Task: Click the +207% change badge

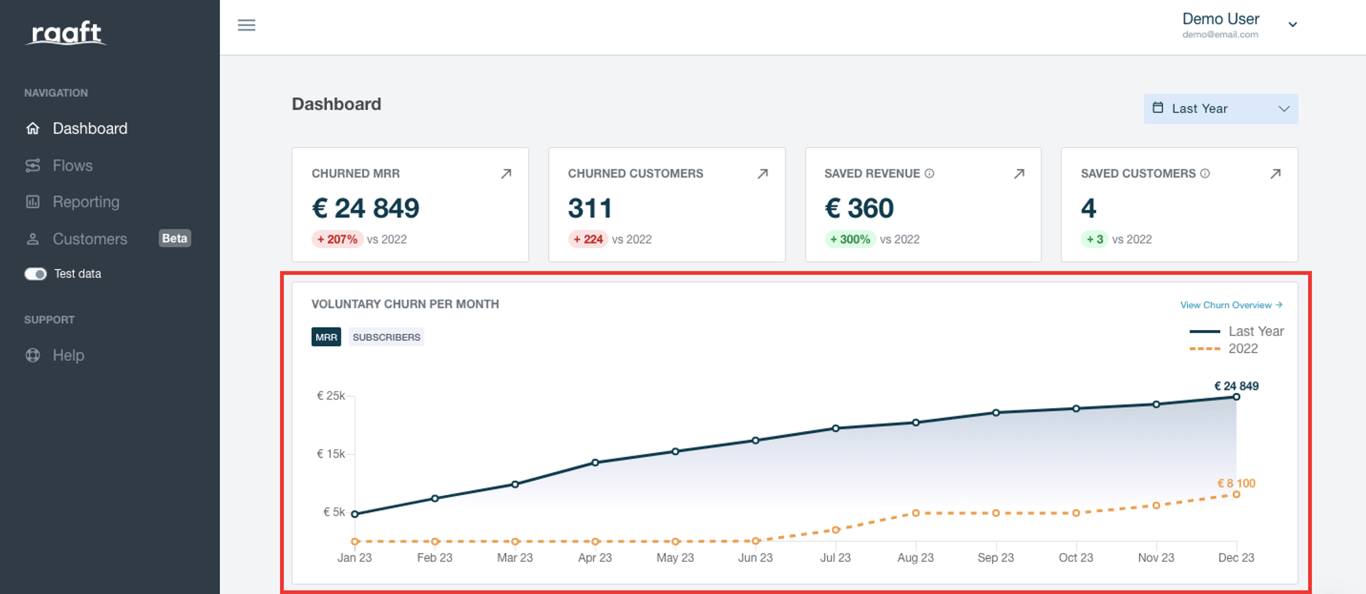Action: click(x=337, y=239)
